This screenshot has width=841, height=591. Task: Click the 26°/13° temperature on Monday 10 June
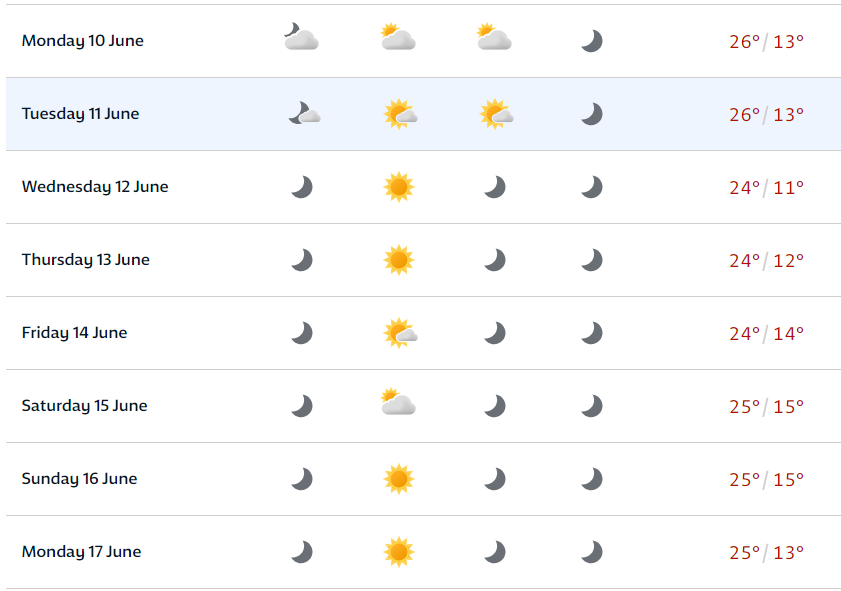pos(766,42)
